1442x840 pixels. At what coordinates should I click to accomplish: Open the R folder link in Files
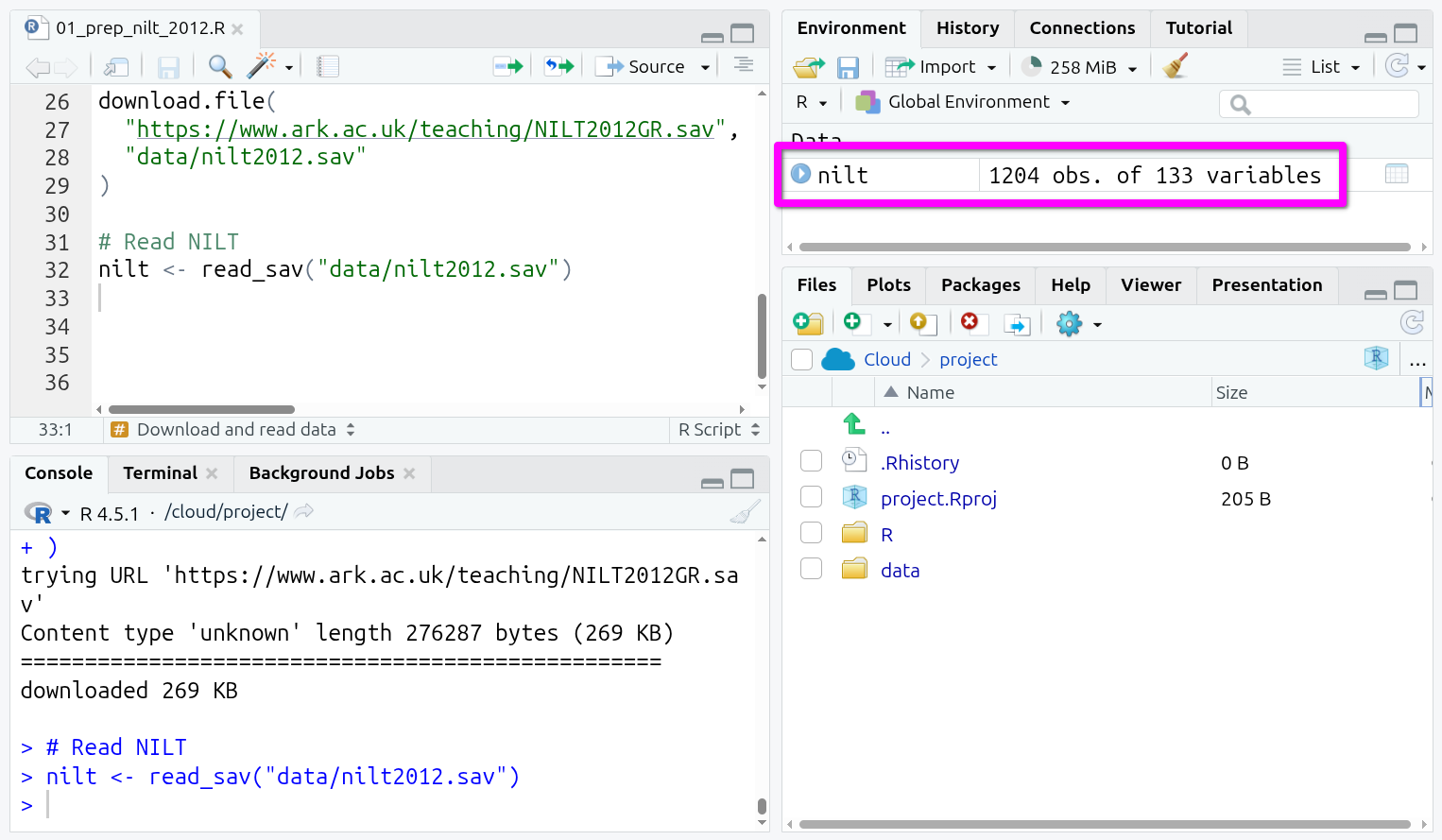[x=886, y=535]
